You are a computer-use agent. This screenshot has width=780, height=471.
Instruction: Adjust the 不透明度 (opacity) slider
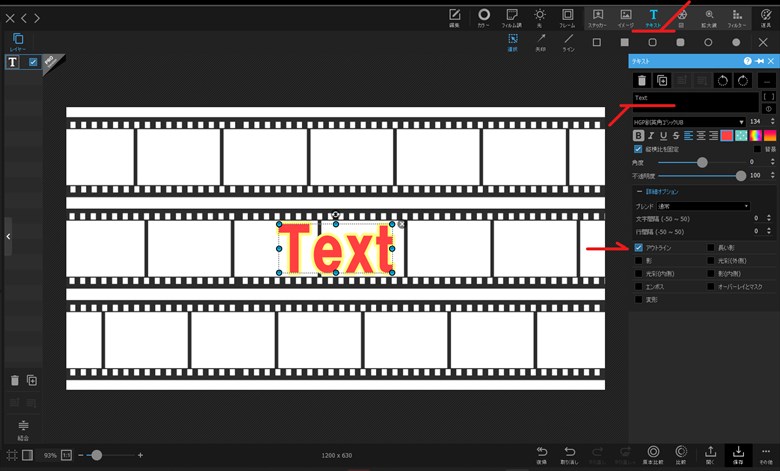click(x=702, y=176)
